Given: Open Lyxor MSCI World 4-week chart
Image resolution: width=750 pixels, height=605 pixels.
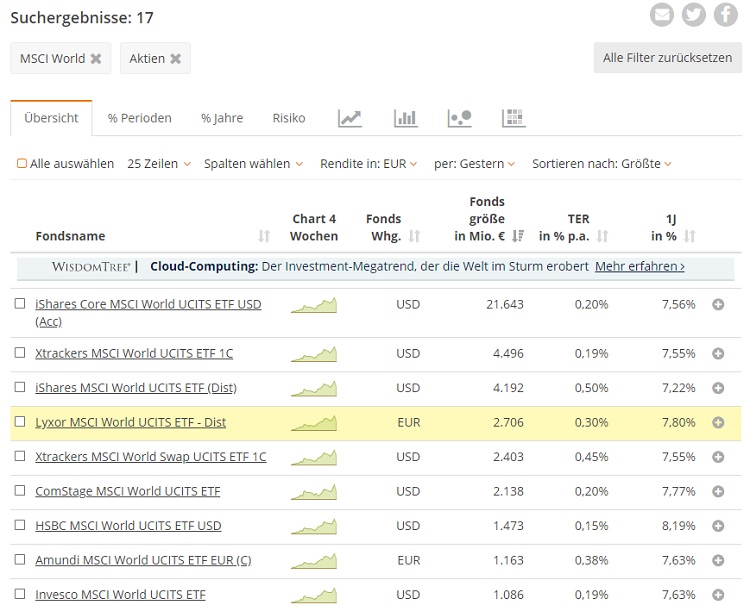Looking at the screenshot, I should 314,423.
